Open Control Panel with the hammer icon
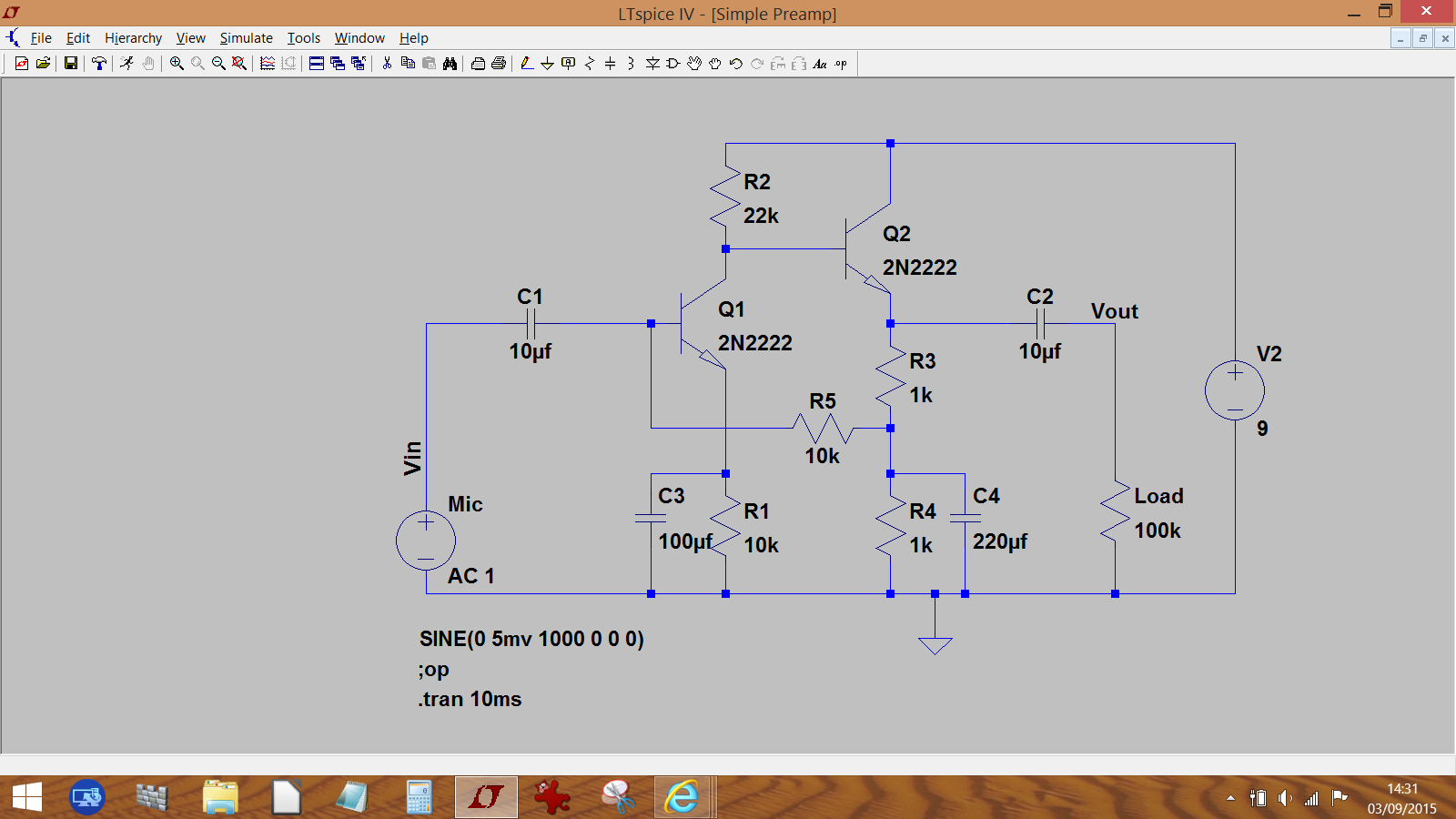 (99, 64)
